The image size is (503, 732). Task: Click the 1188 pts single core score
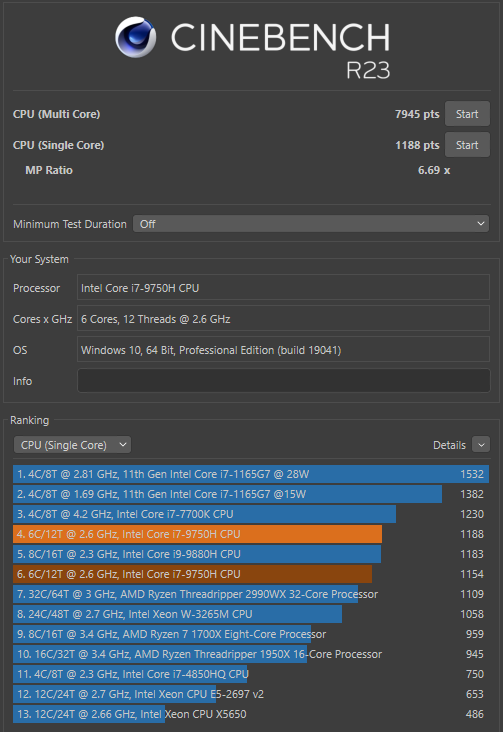tap(417, 145)
